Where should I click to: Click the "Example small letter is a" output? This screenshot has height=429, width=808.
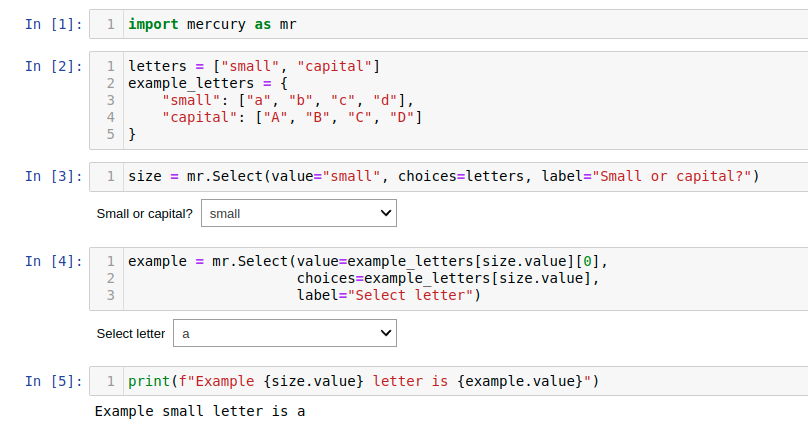coord(200,410)
